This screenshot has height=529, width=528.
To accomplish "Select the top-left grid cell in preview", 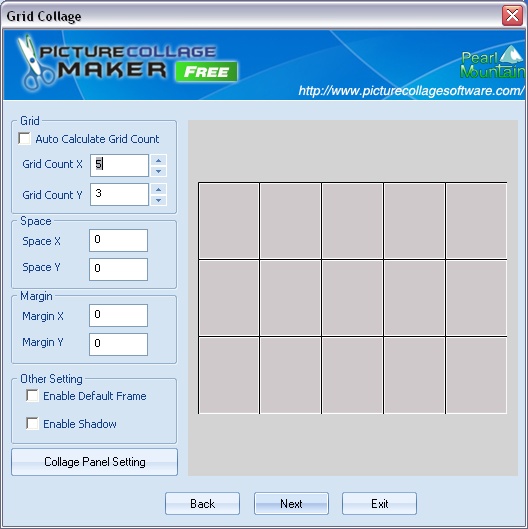I will [x=229, y=221].
